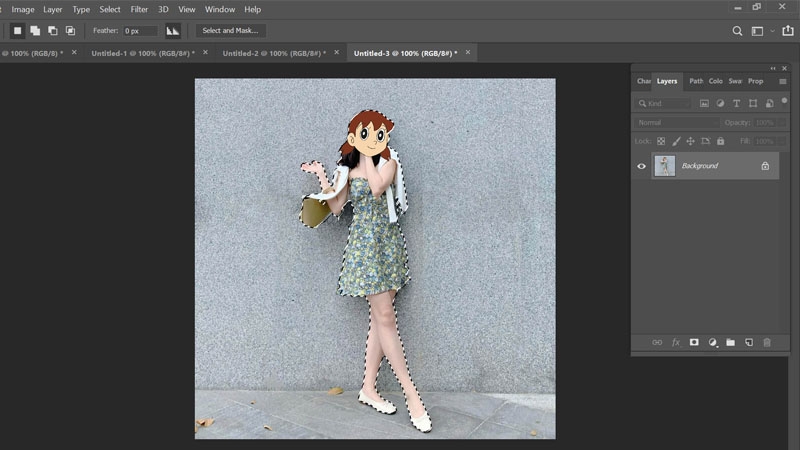
Task: Click the Background layer lock icon
Action: [765, 166]
